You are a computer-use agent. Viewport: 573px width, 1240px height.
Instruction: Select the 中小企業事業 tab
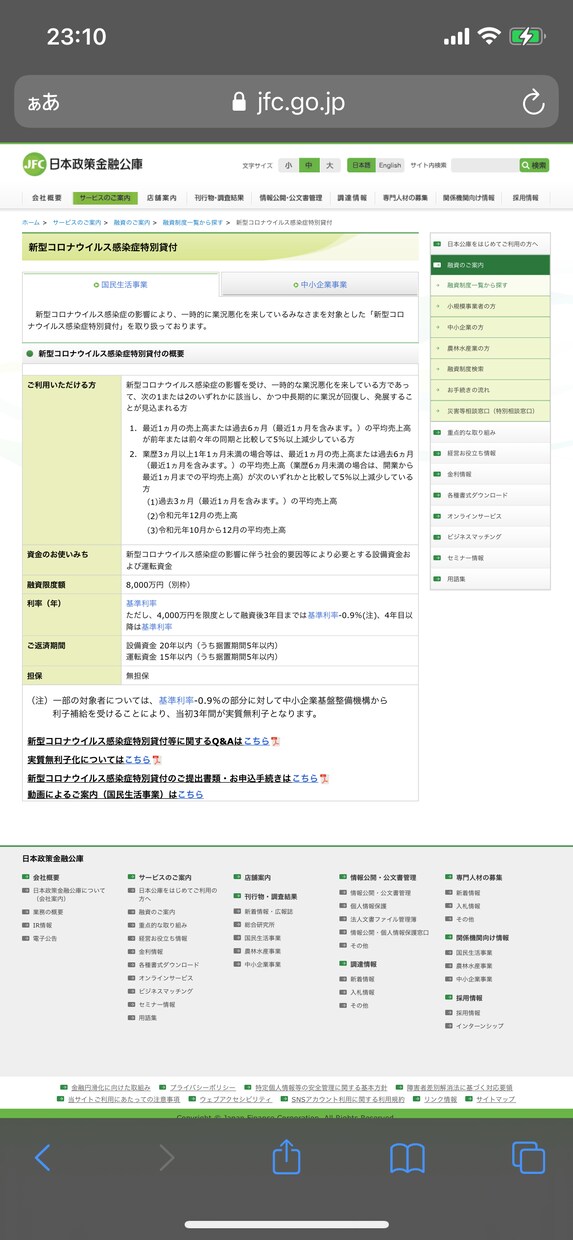320,285
